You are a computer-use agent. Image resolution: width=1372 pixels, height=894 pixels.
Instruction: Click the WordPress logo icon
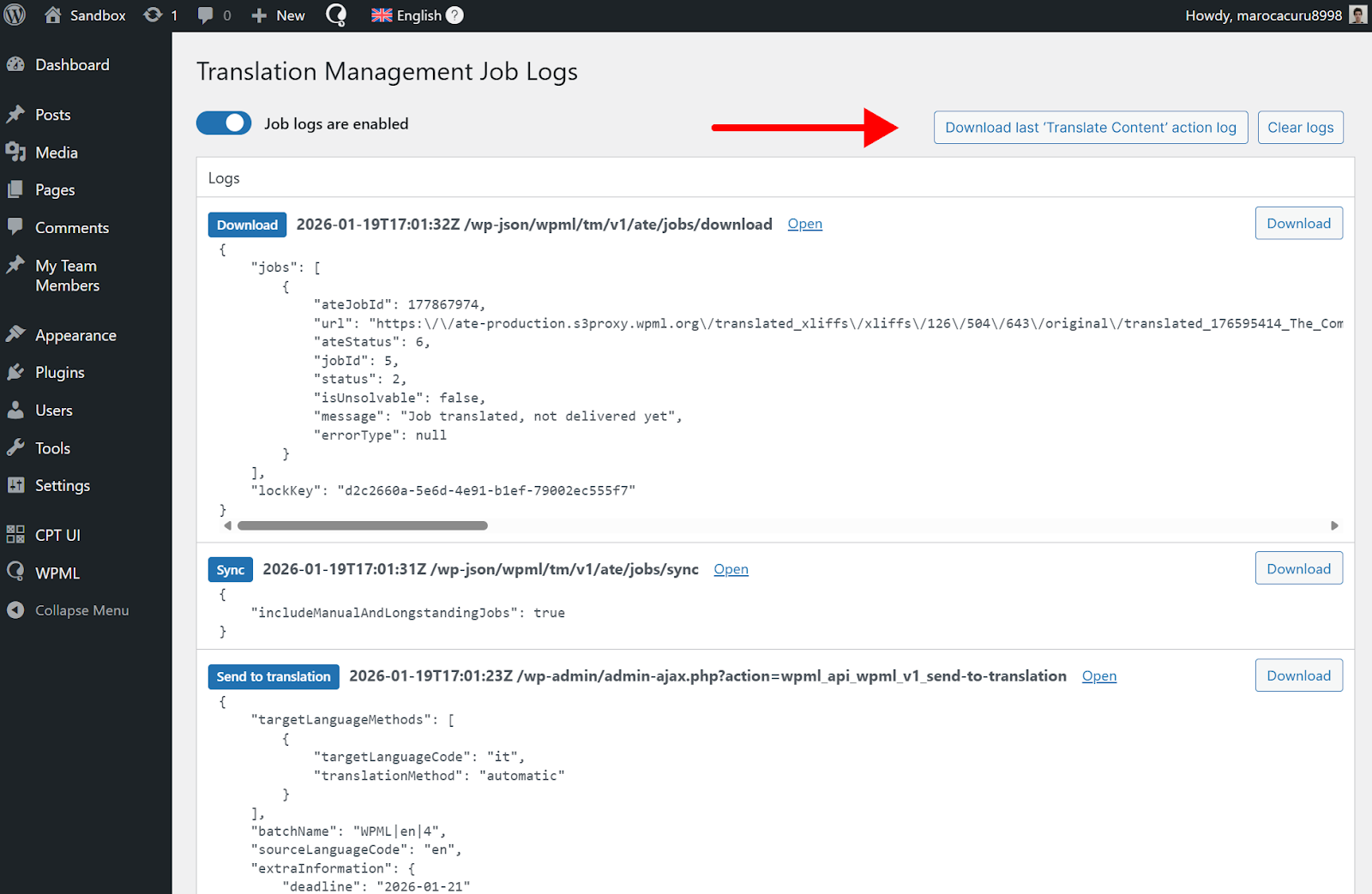tap(15, 15)
